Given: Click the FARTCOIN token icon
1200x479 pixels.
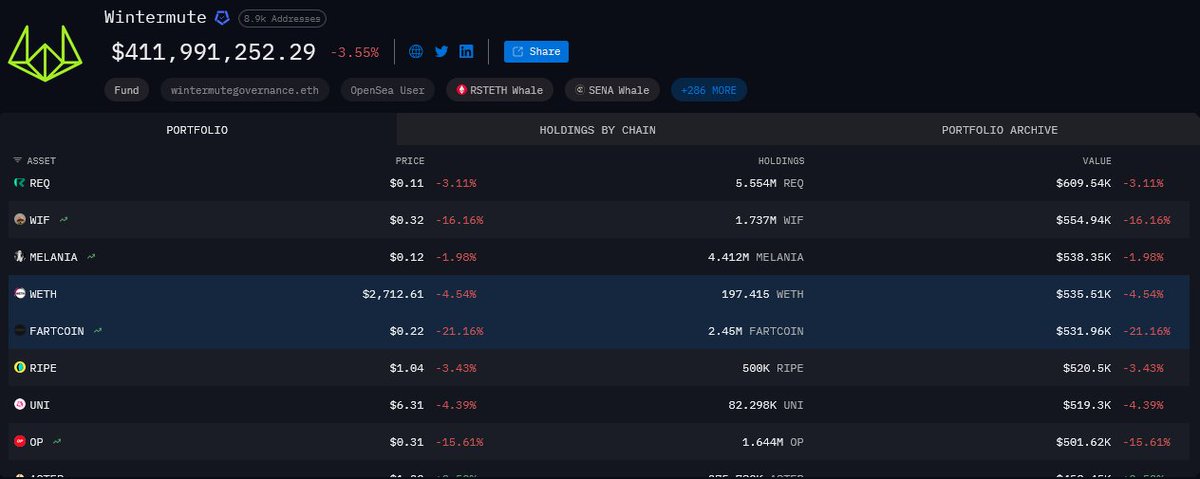Looking at the screenshot, I should pyautogui.click(x=19, y=331).
